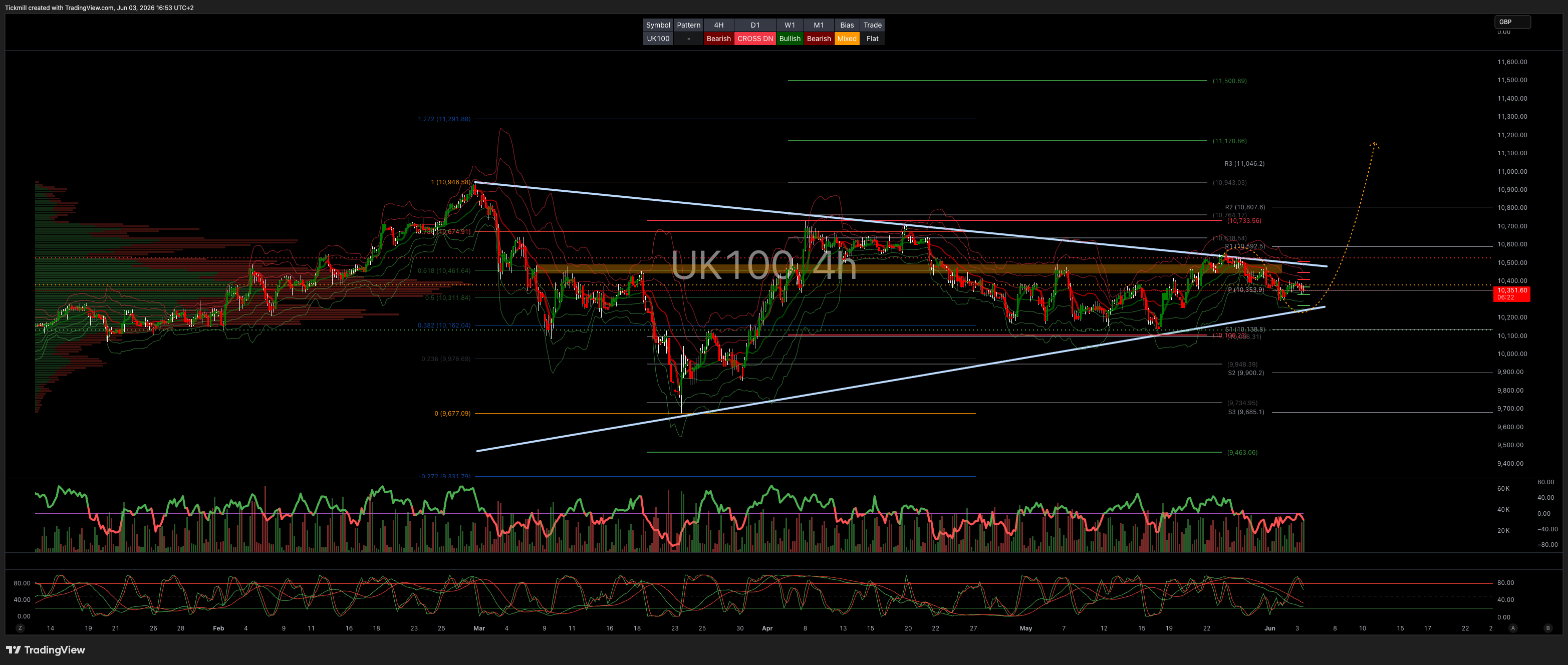Click the 9,400.00 price scale label
Viewport: 1568px width, 665px height.
coord(1512,464)
